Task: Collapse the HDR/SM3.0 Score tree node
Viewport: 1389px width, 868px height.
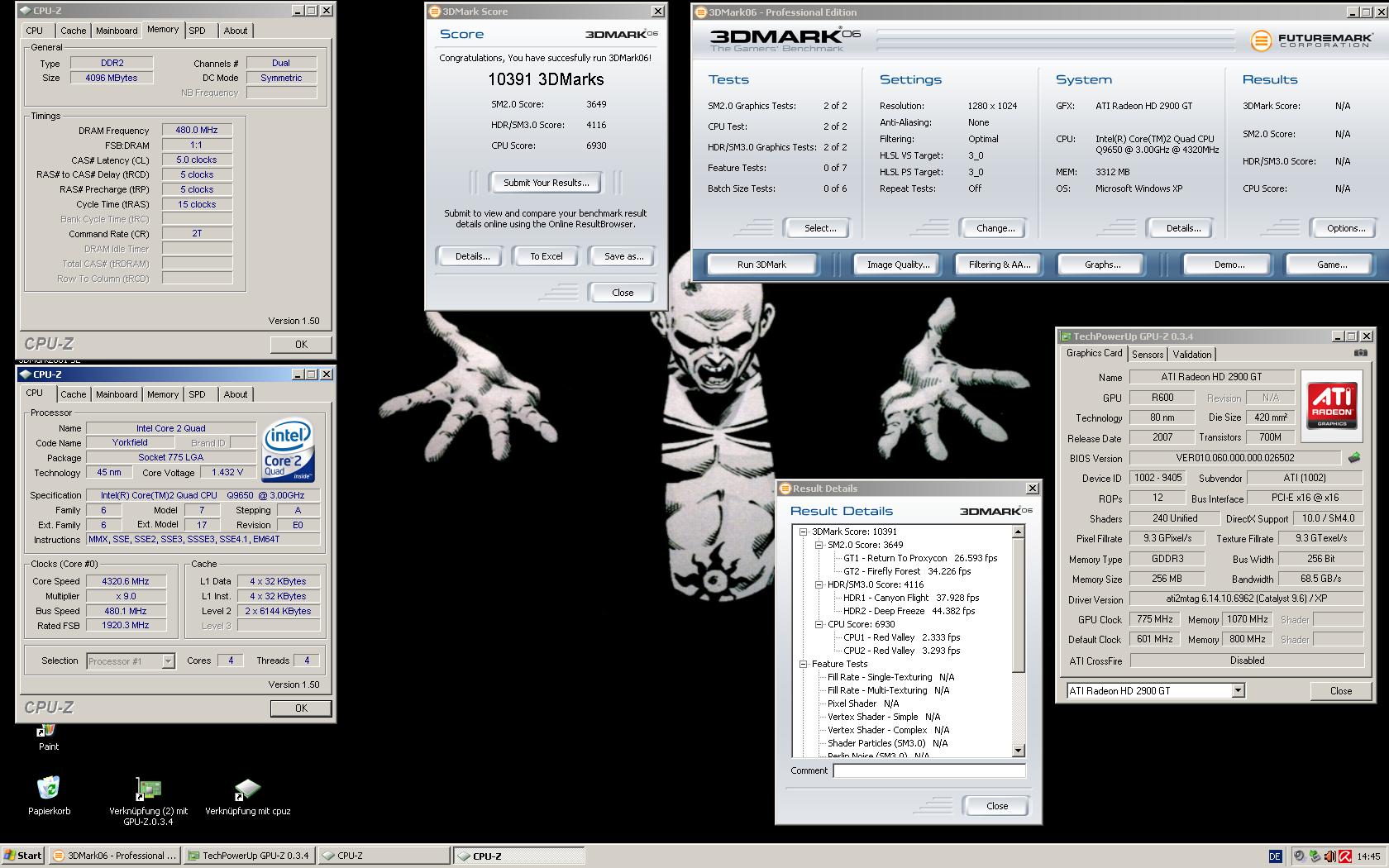Action: pyautogui.click(x=819, y=584)
